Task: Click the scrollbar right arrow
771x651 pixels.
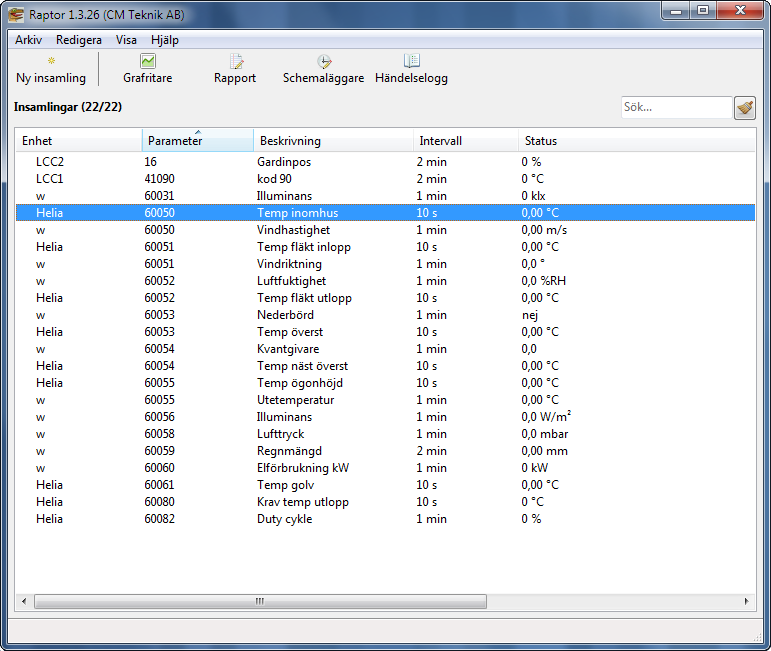Action: tap(746, 601)
